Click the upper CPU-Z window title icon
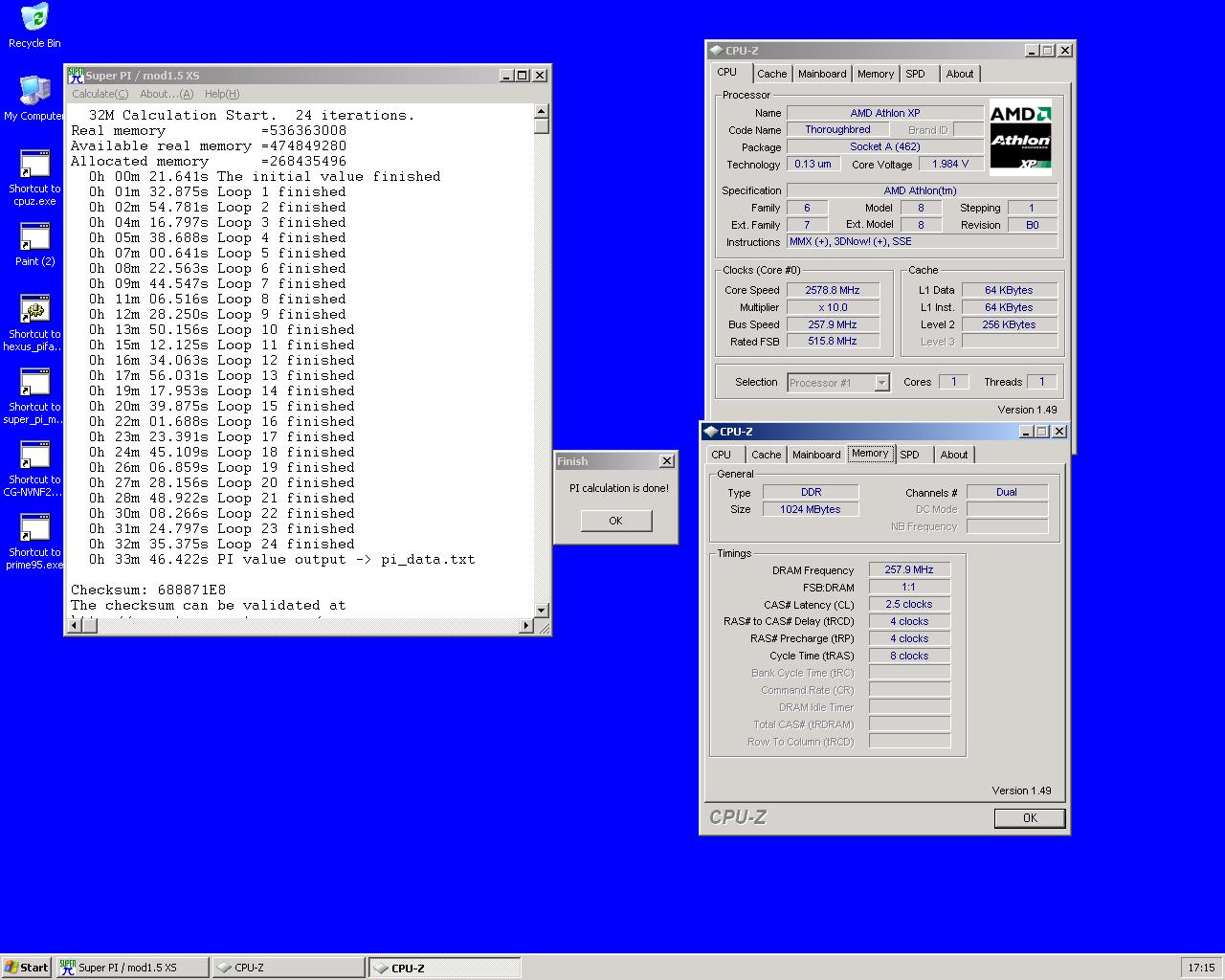 pos(716,51)
